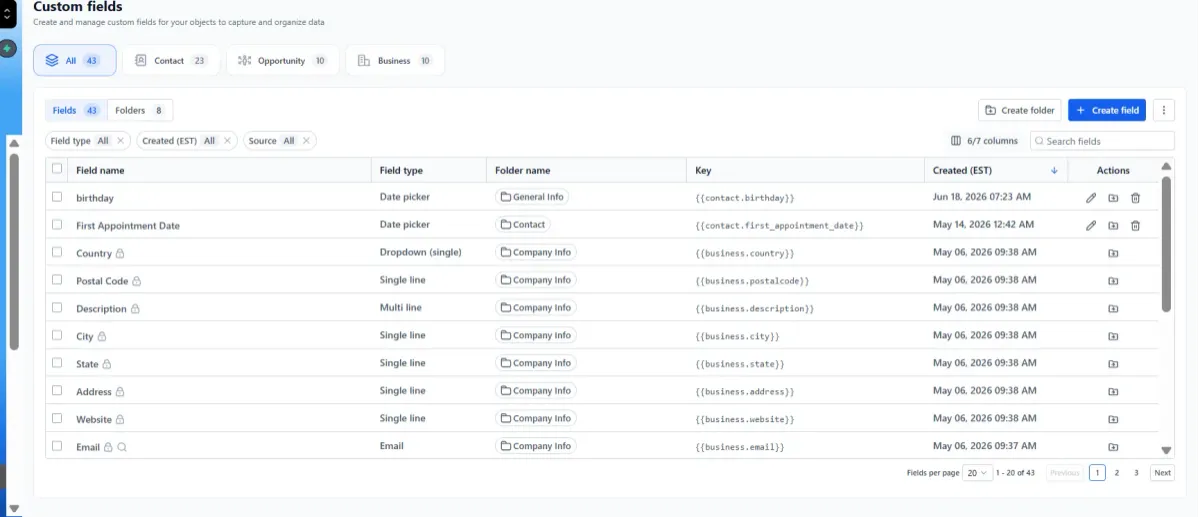Viewport: 1200px width, 517px height.
Task: Click the {{business.country}} key
Action: tap(745, 254)
